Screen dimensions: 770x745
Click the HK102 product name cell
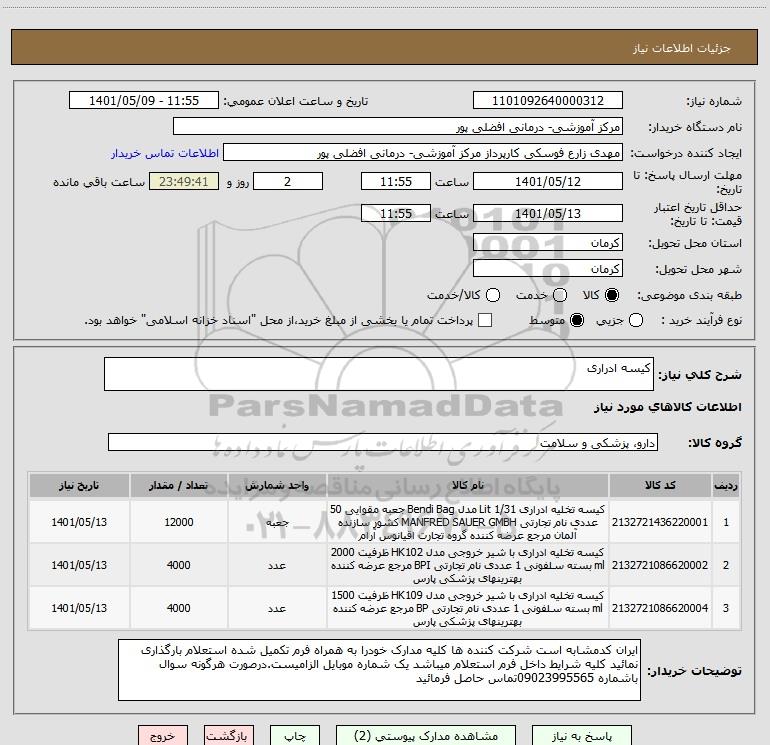tap(468, 565)
